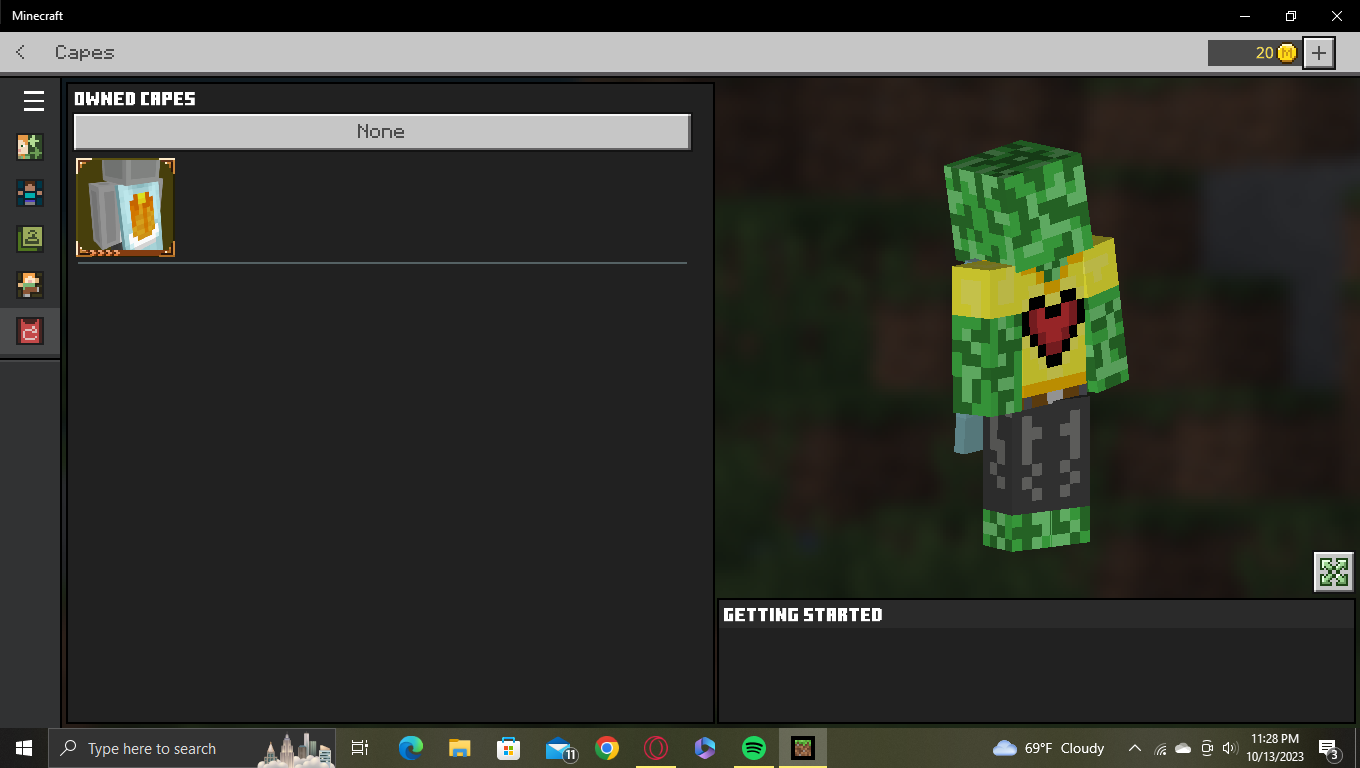The image size is (1360, 768).
Task: Click the plus button to buy Minecoins
Action: click(1320, 53)
